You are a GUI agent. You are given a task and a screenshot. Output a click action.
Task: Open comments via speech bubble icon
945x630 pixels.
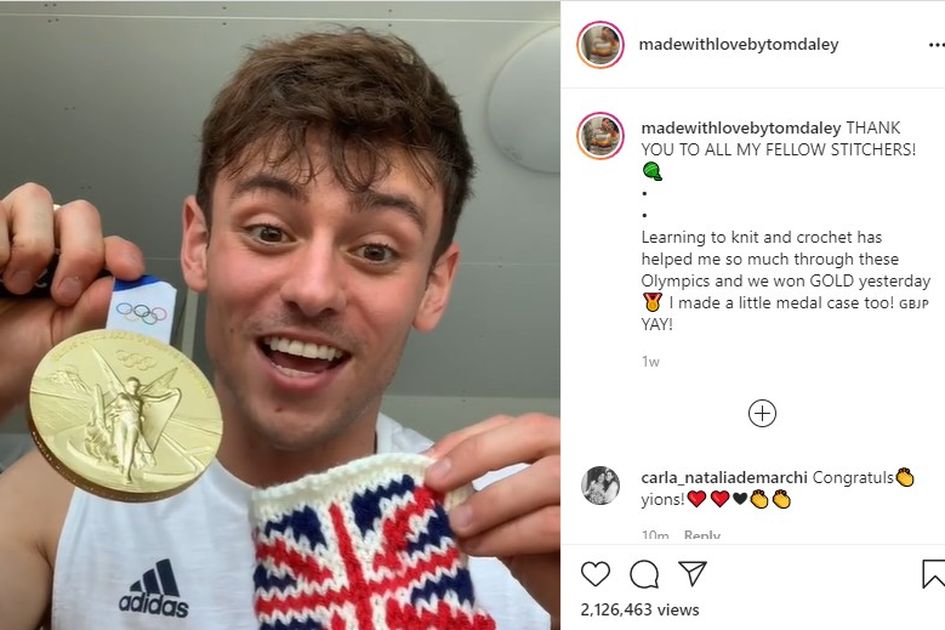point(644,574)
